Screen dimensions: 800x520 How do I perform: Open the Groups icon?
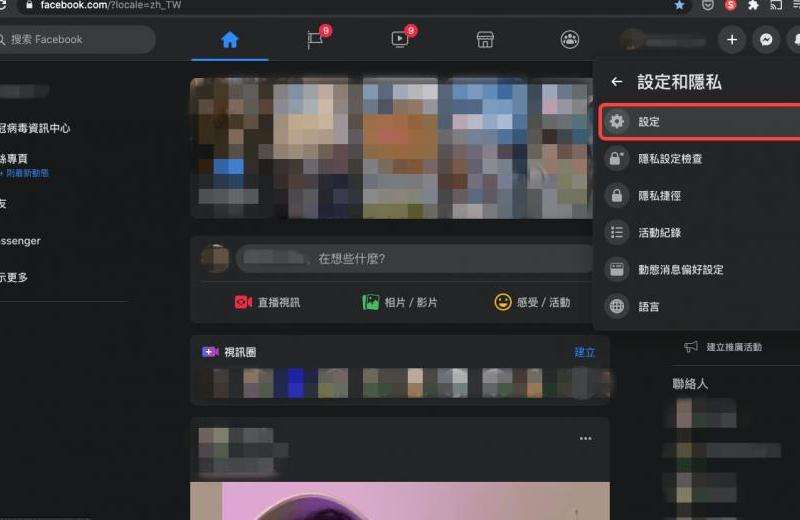570,40
